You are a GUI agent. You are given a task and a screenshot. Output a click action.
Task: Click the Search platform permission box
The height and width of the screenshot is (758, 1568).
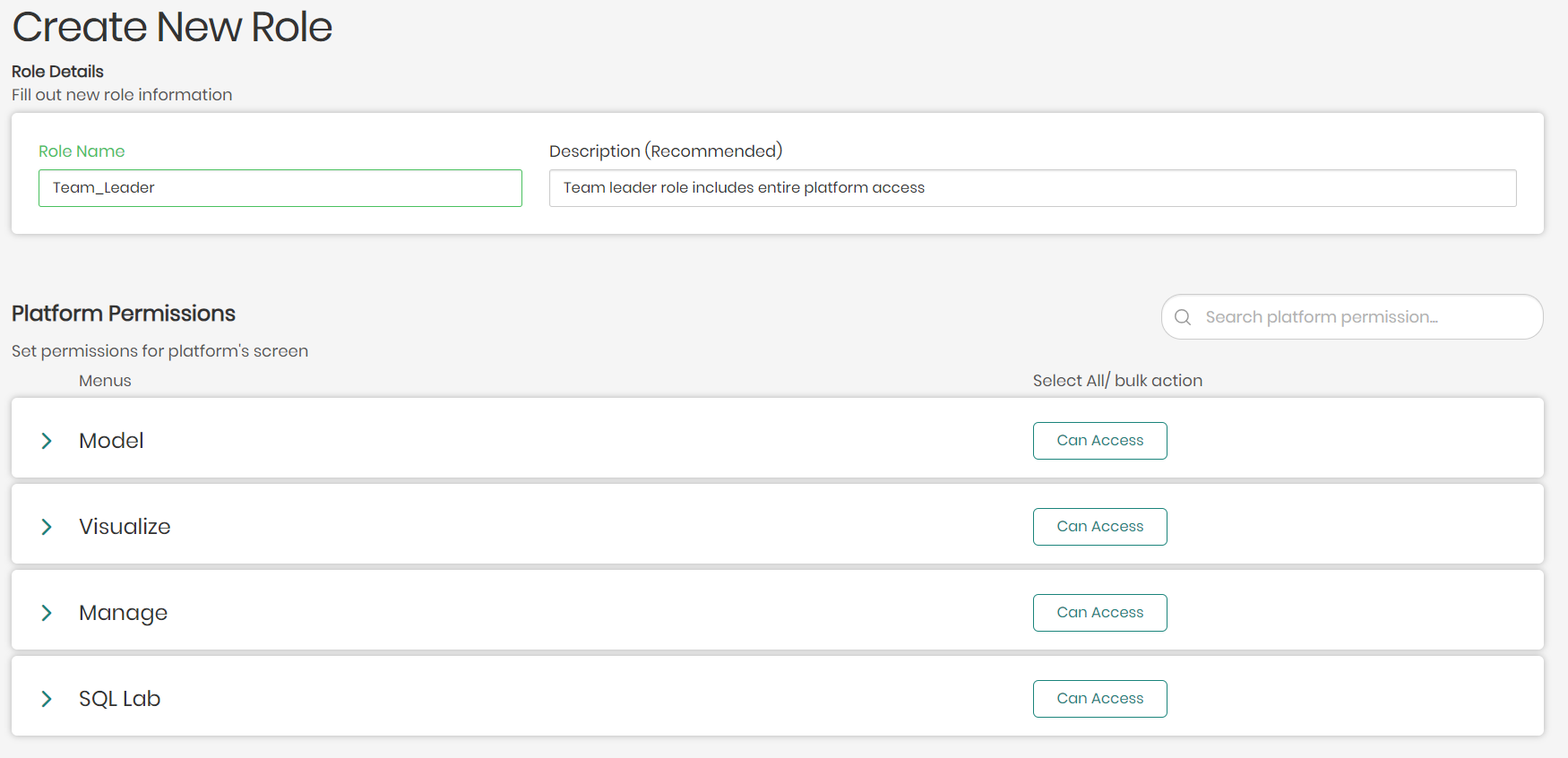point(1352,317)
